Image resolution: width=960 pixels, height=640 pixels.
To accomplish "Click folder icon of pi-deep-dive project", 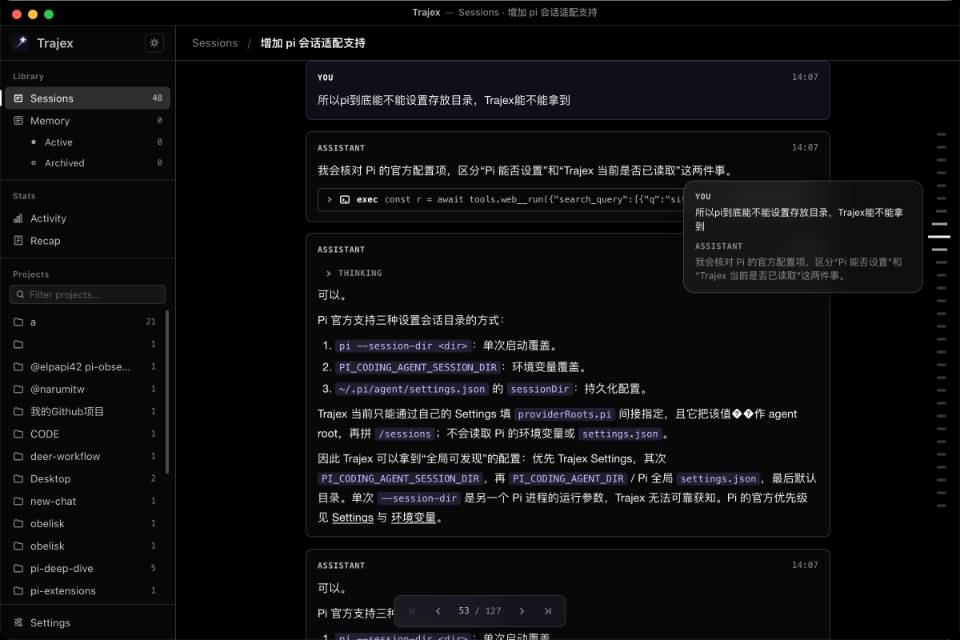I will [x=18, y=568].
